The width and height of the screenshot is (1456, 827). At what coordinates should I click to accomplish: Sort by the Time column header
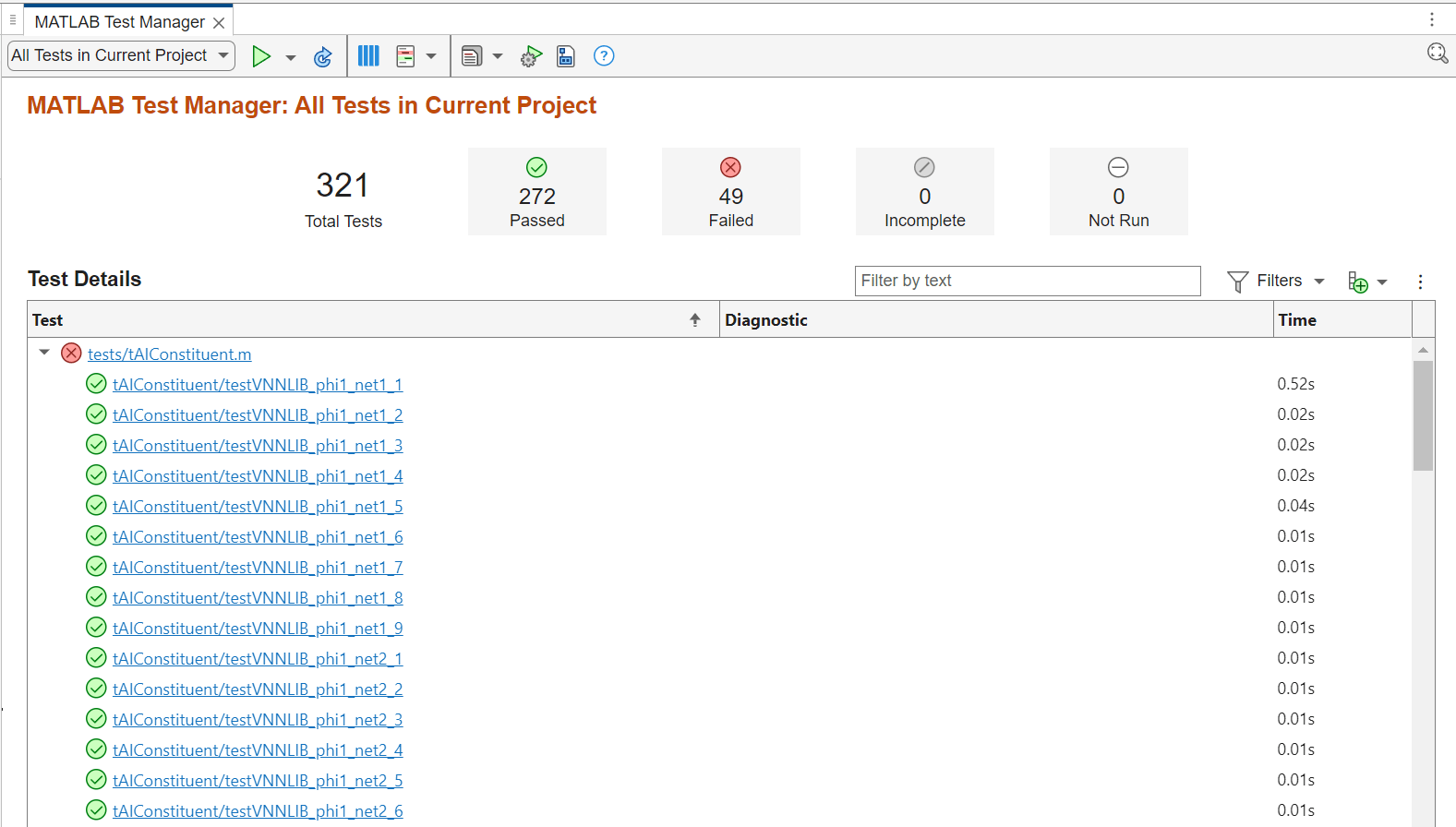point(1342,319)
